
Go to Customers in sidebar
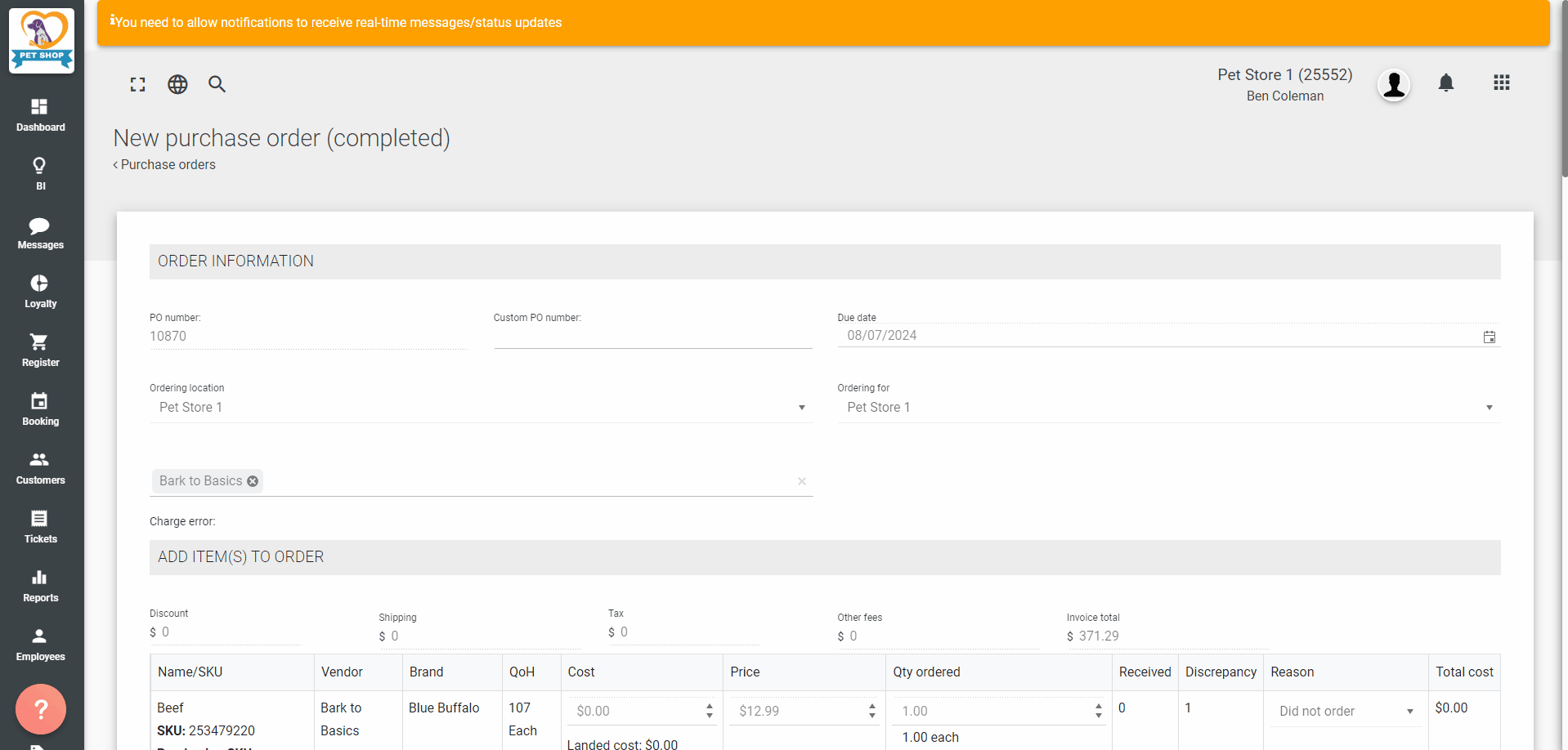[41, 468]
